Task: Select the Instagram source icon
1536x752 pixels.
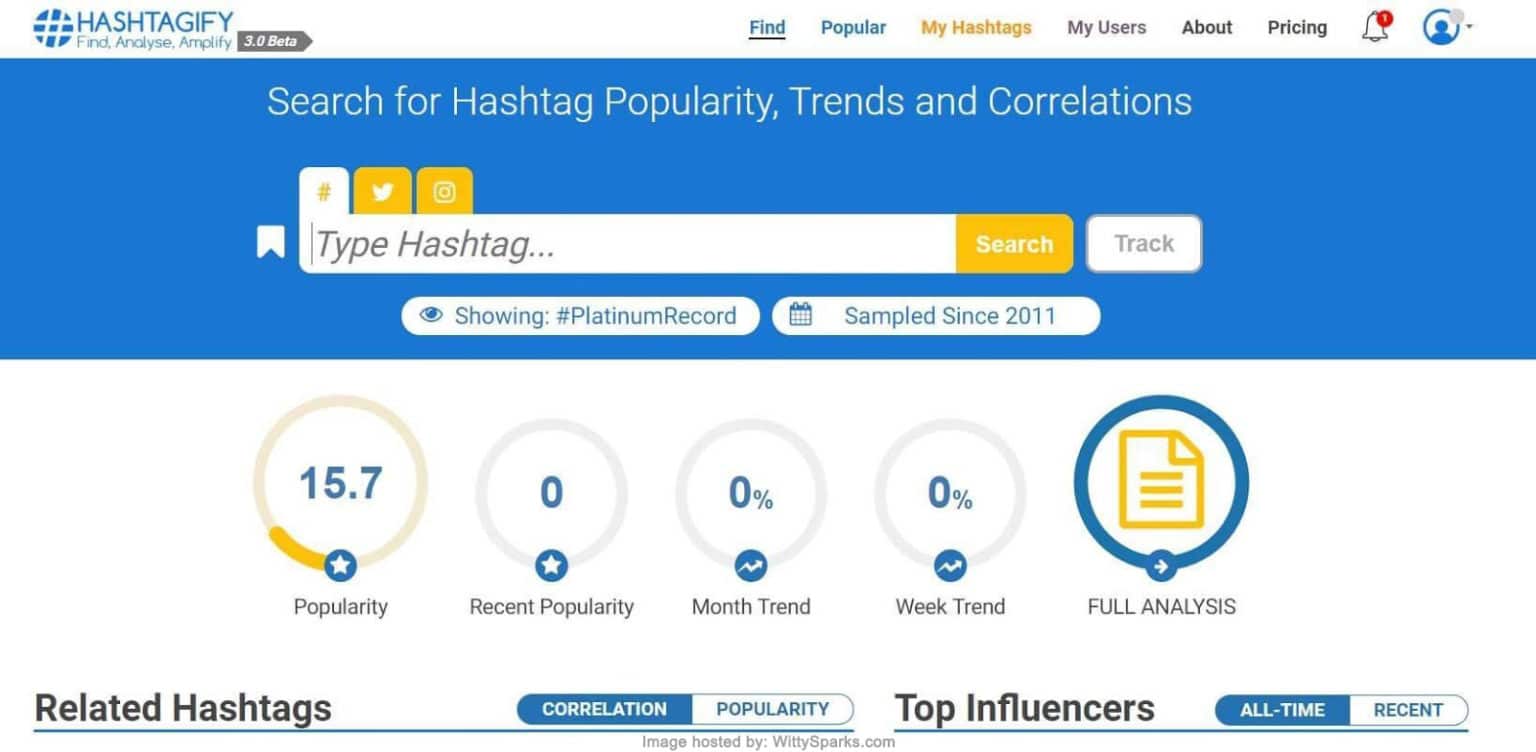Action: pos(444,191)
